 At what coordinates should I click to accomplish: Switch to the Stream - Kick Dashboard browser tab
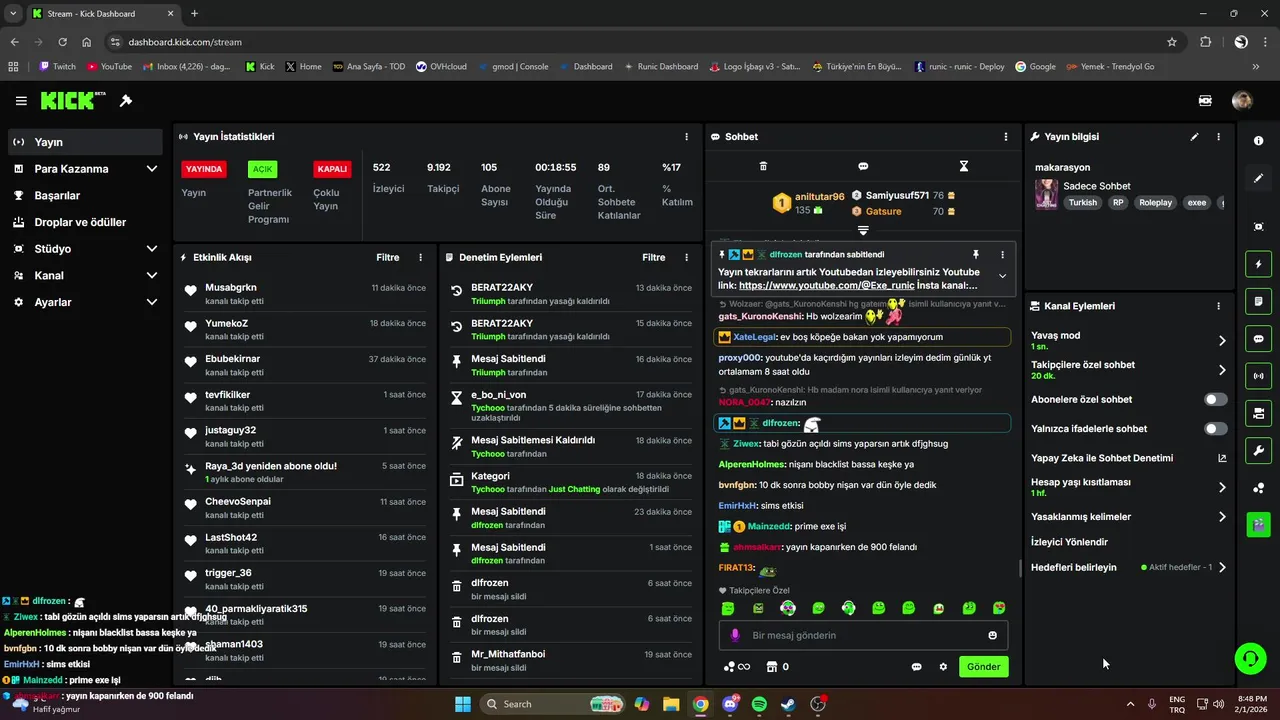102,14
